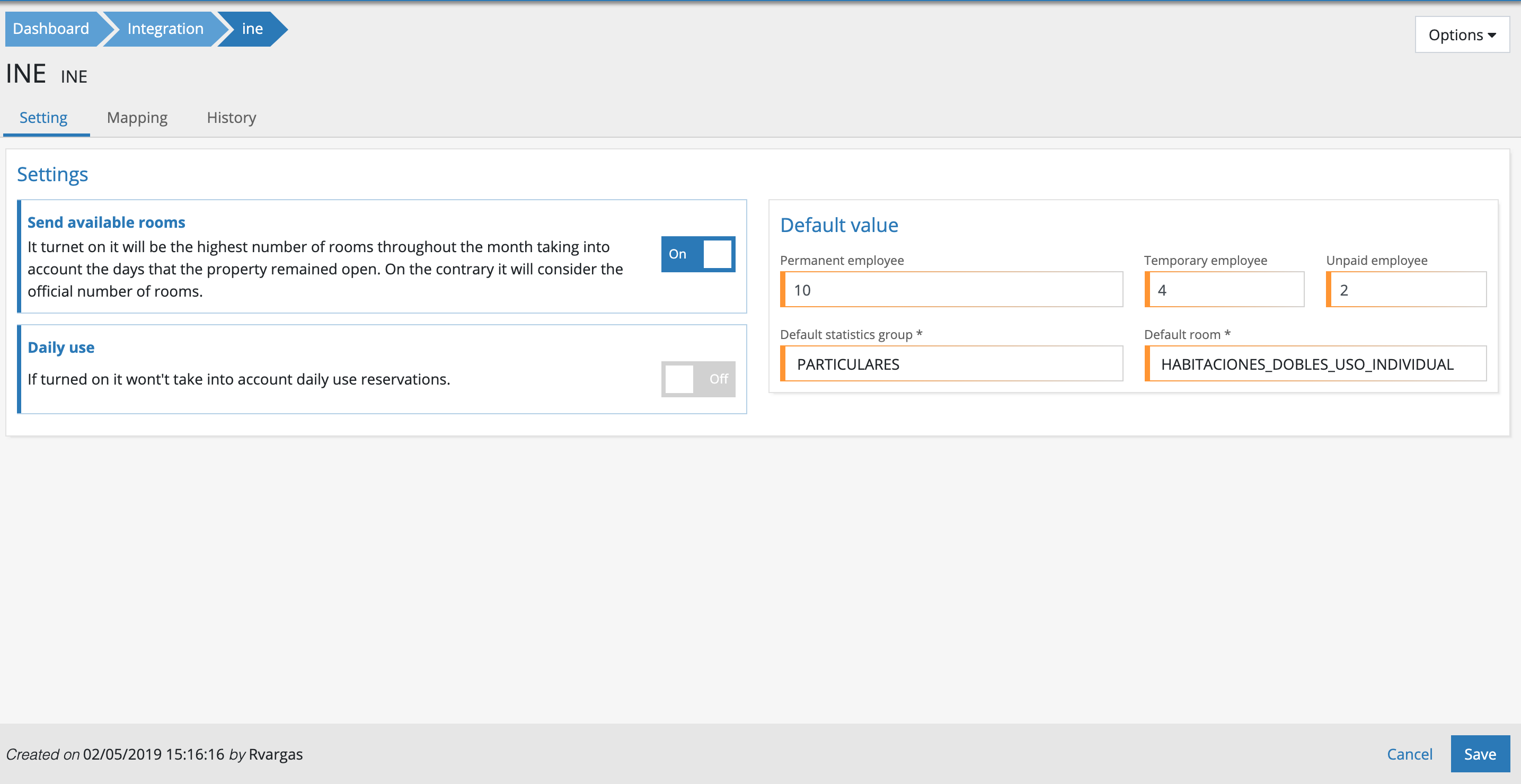Screen dimensions: 1521x784
Task: Turn off Send available rooms toggle
Action: [698, 254]
